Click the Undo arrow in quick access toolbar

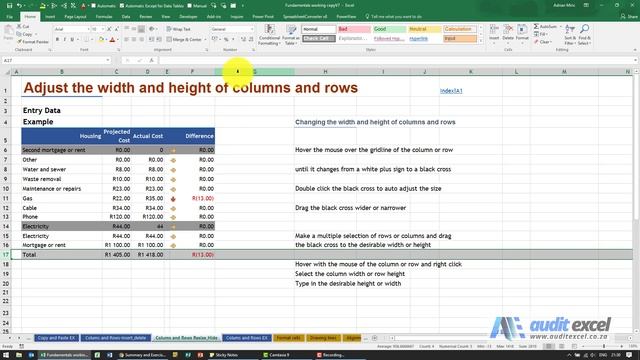coord(19,5)
